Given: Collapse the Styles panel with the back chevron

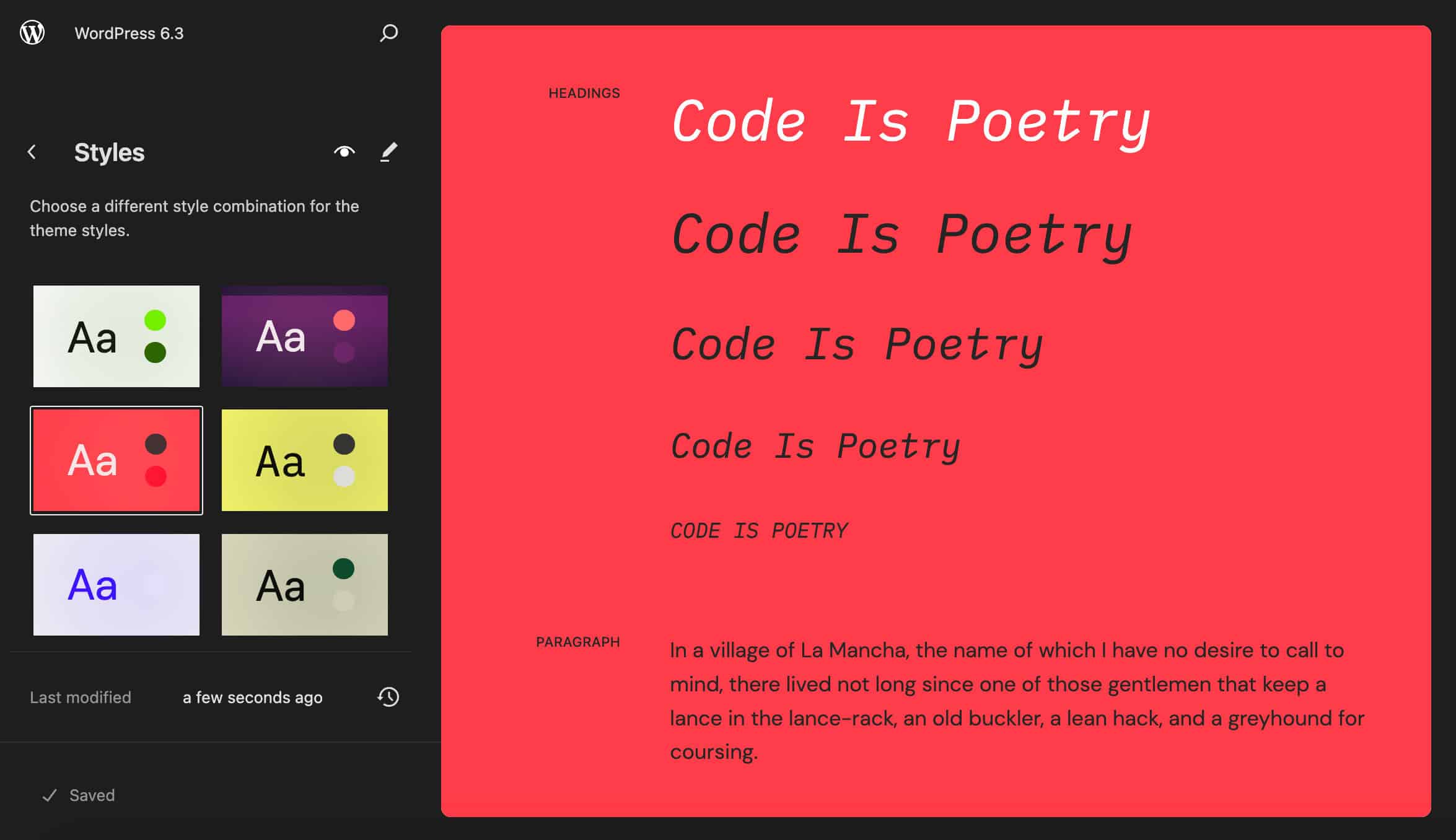Looking at the screenshot, I should tap(31, 152).
